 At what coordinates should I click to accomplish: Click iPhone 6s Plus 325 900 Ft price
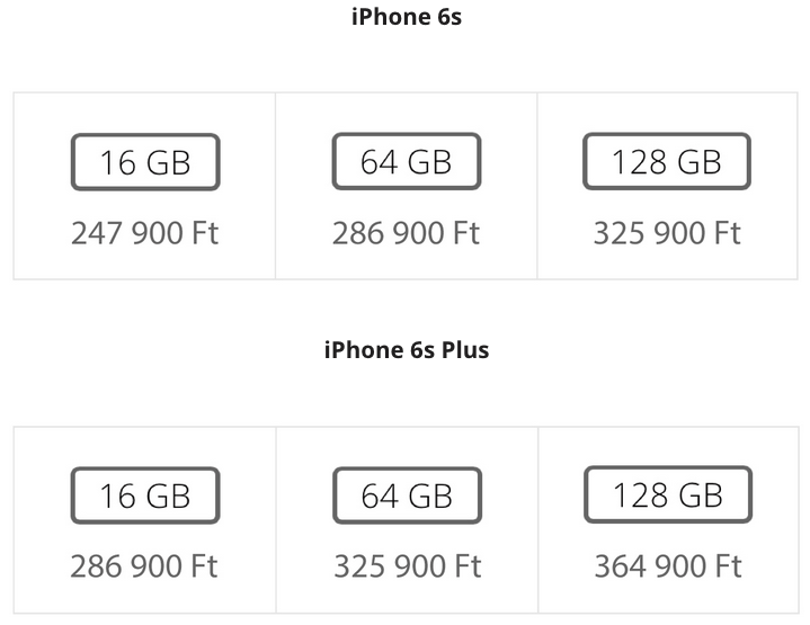[408, 566]
